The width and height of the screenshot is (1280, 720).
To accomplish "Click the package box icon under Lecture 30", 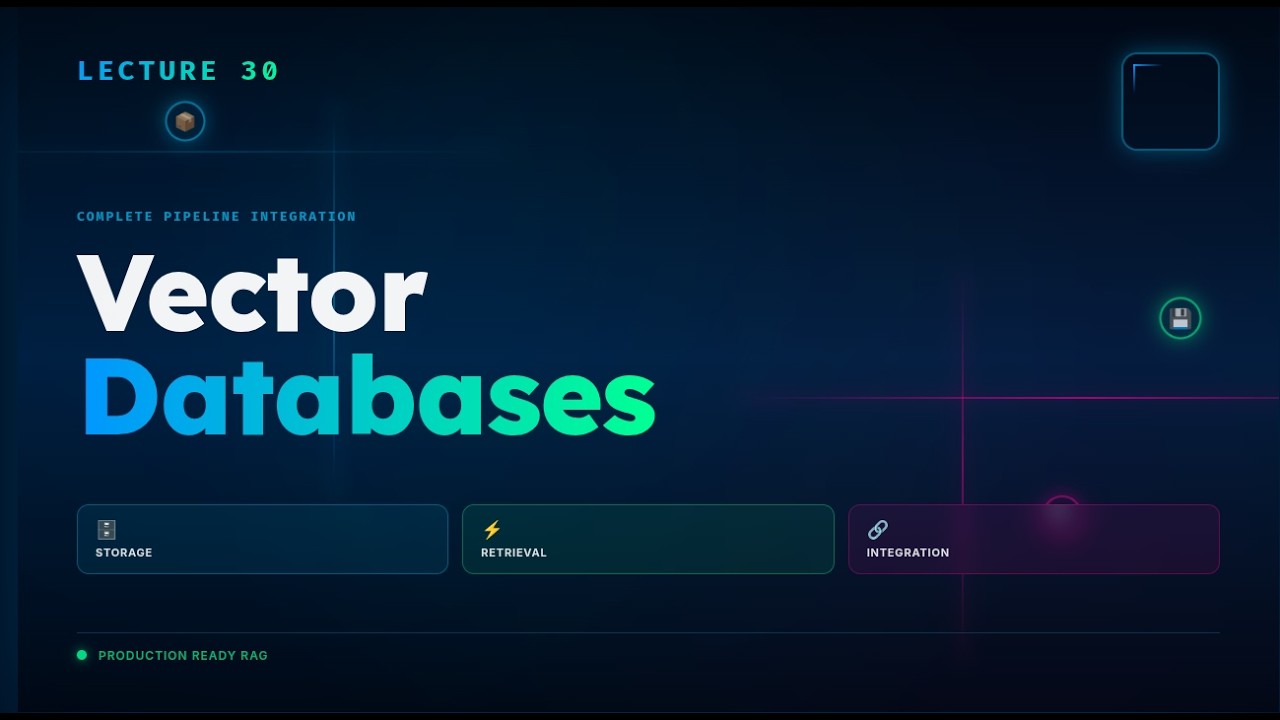I will tap(185, 122).
